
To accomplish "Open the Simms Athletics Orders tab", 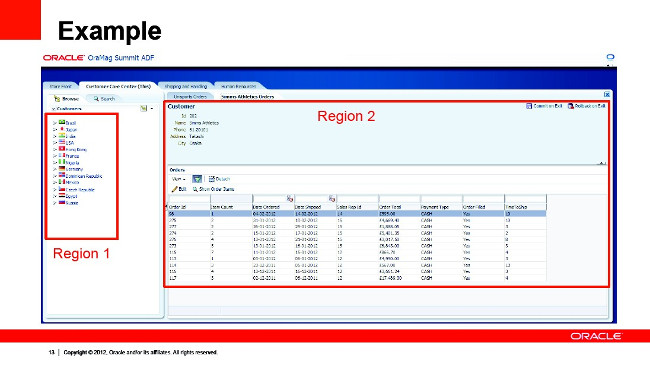I will (247, 97).
